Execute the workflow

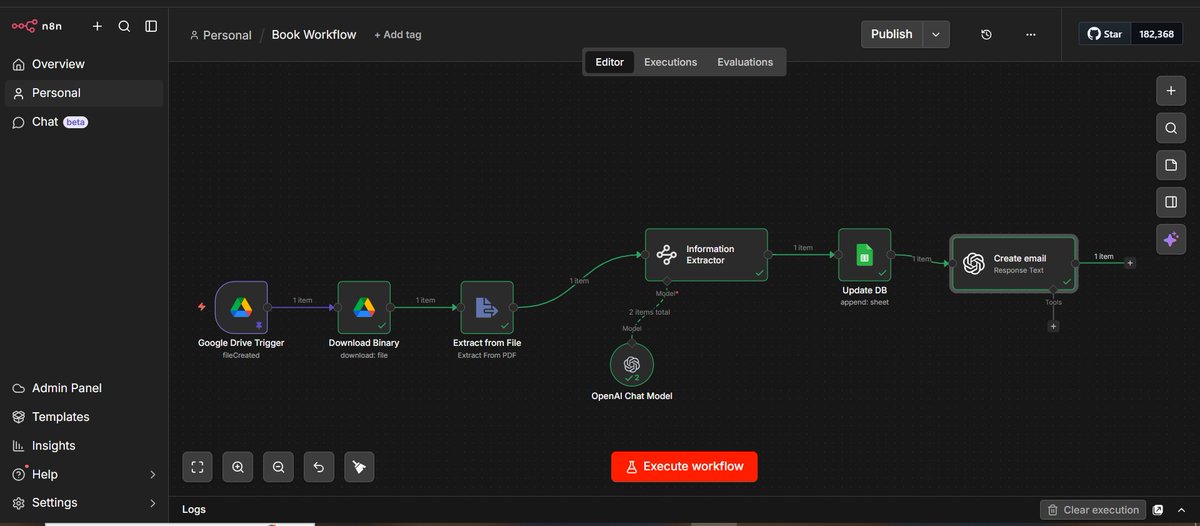[684, 466]
